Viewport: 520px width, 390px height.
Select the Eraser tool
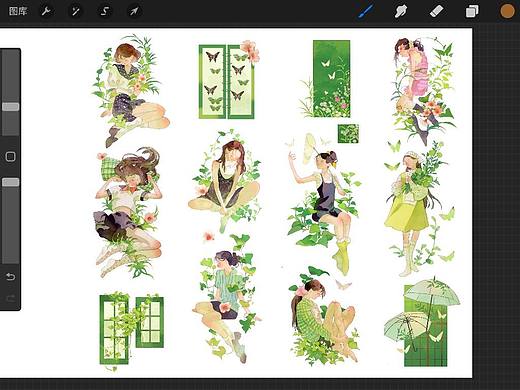coord(436,12)
